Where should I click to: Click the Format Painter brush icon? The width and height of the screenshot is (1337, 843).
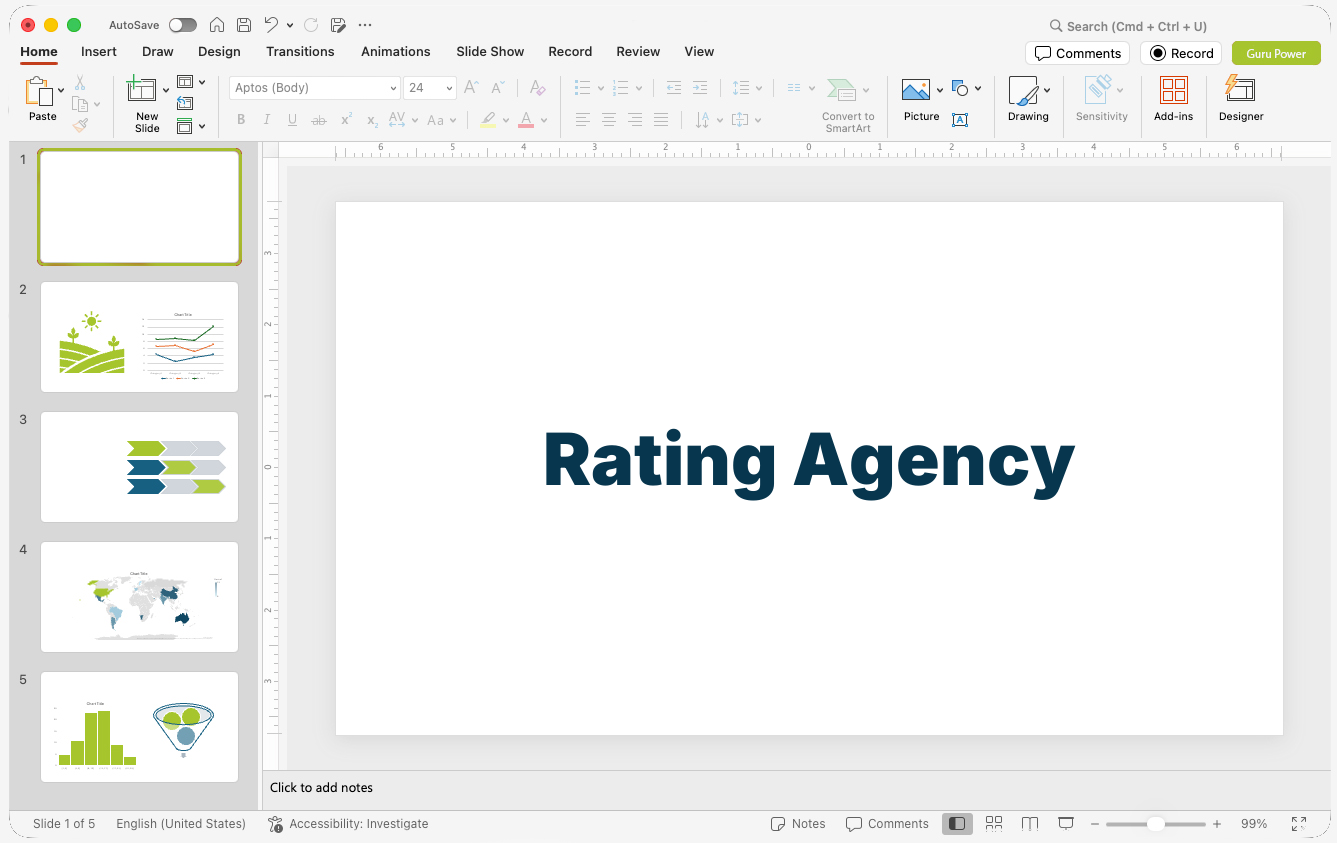pos(80,126)
